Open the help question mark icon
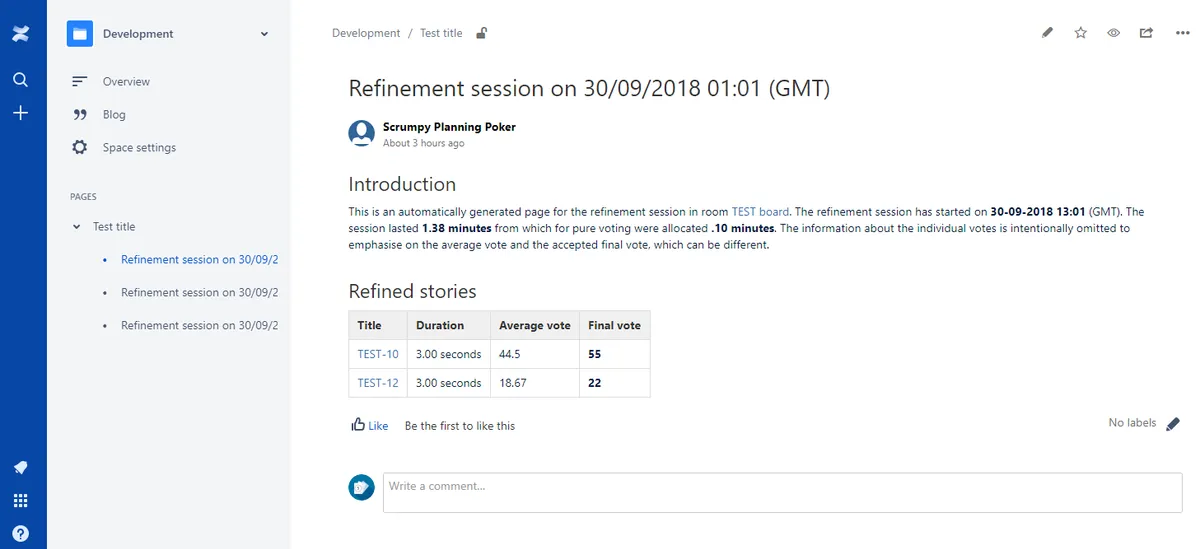This screenshot has height=549, width=1200. click(x=21, y=533)
